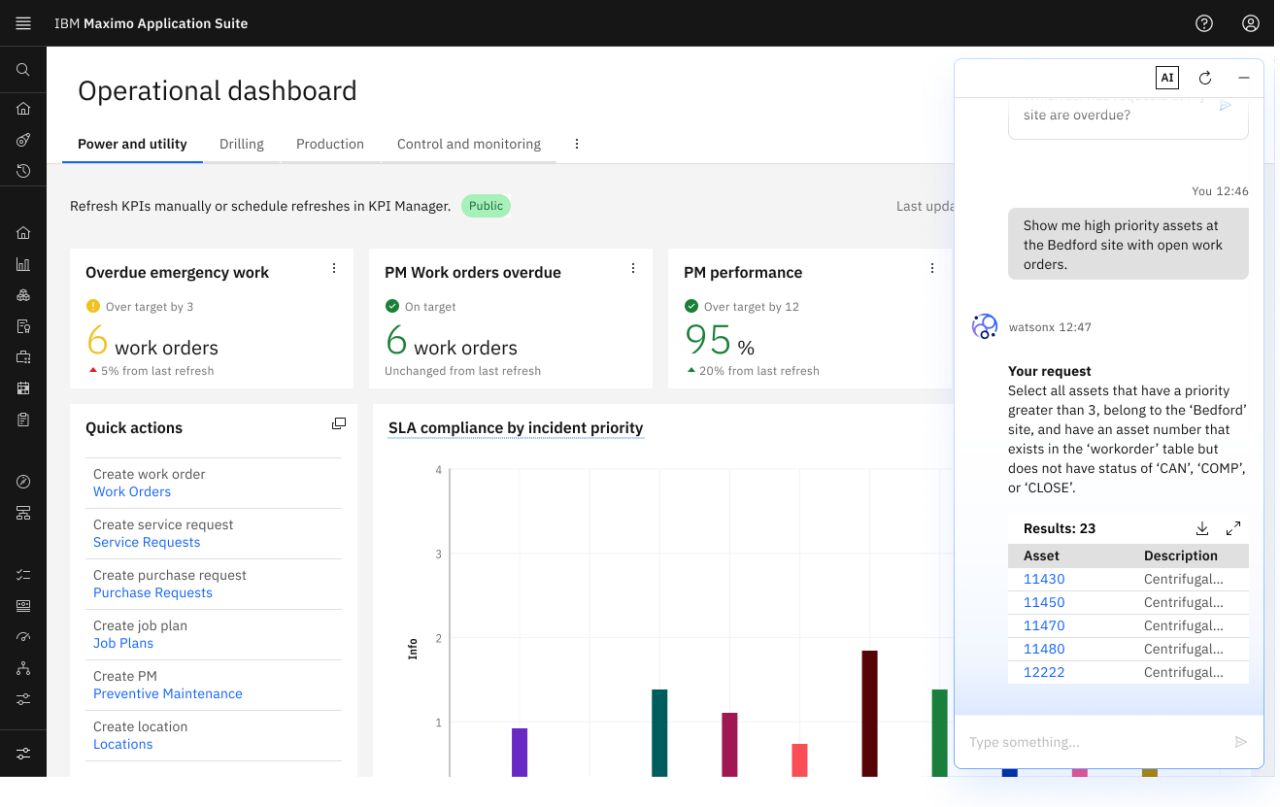Image resolution: width=1280 pixels, height=807 pixels.
Task: Open the history clock icon in sidebar
Action: coord(23,171)
